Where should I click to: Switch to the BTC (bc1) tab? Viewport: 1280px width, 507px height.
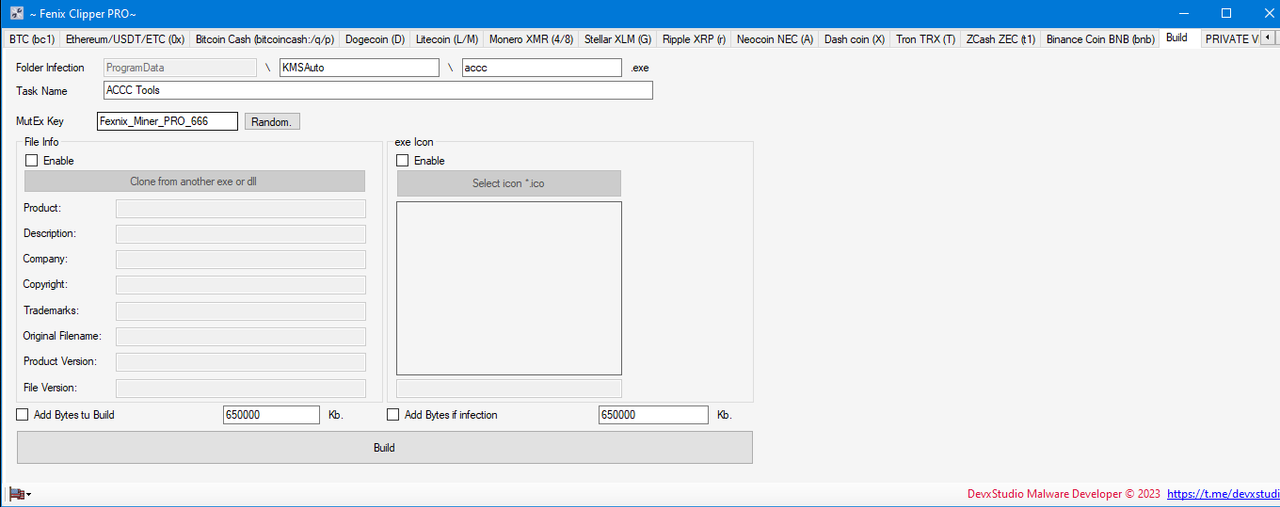(31, 39)
